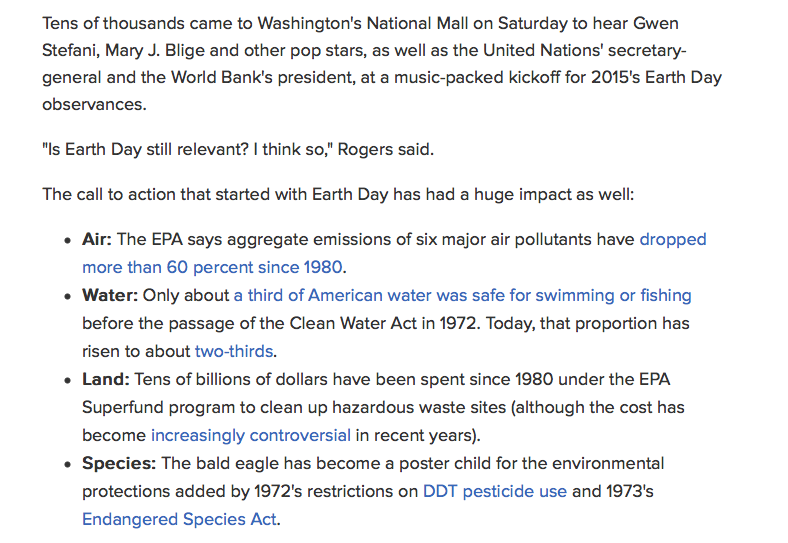The height and width of the screenshot is (543, 788).
Task: Open the "Endangered Species Act" link
Action: pos(180,520)
